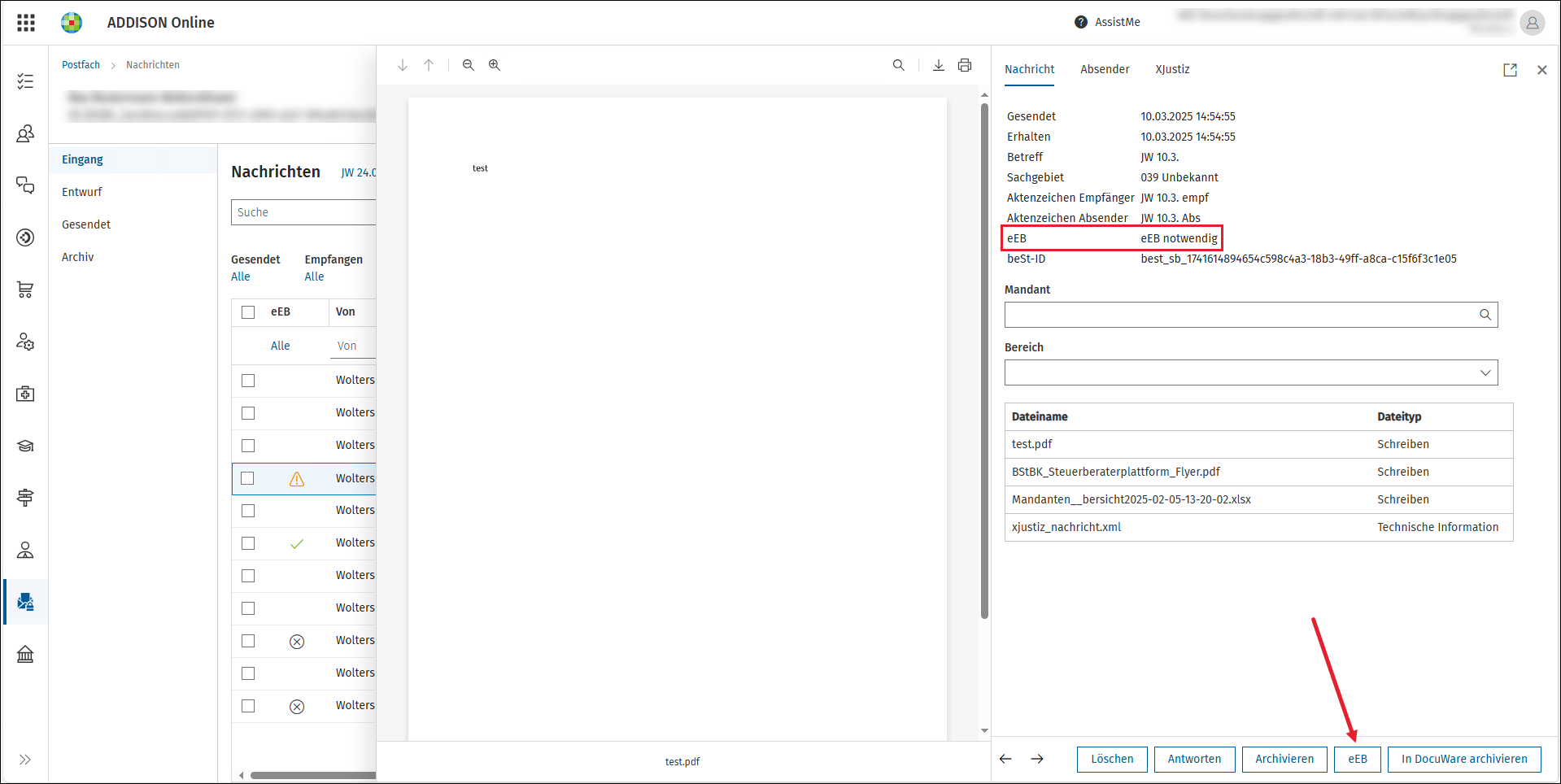Click the eEB button
The width and height of the screenshot is (1561, 784).
tap(1358, 759)
